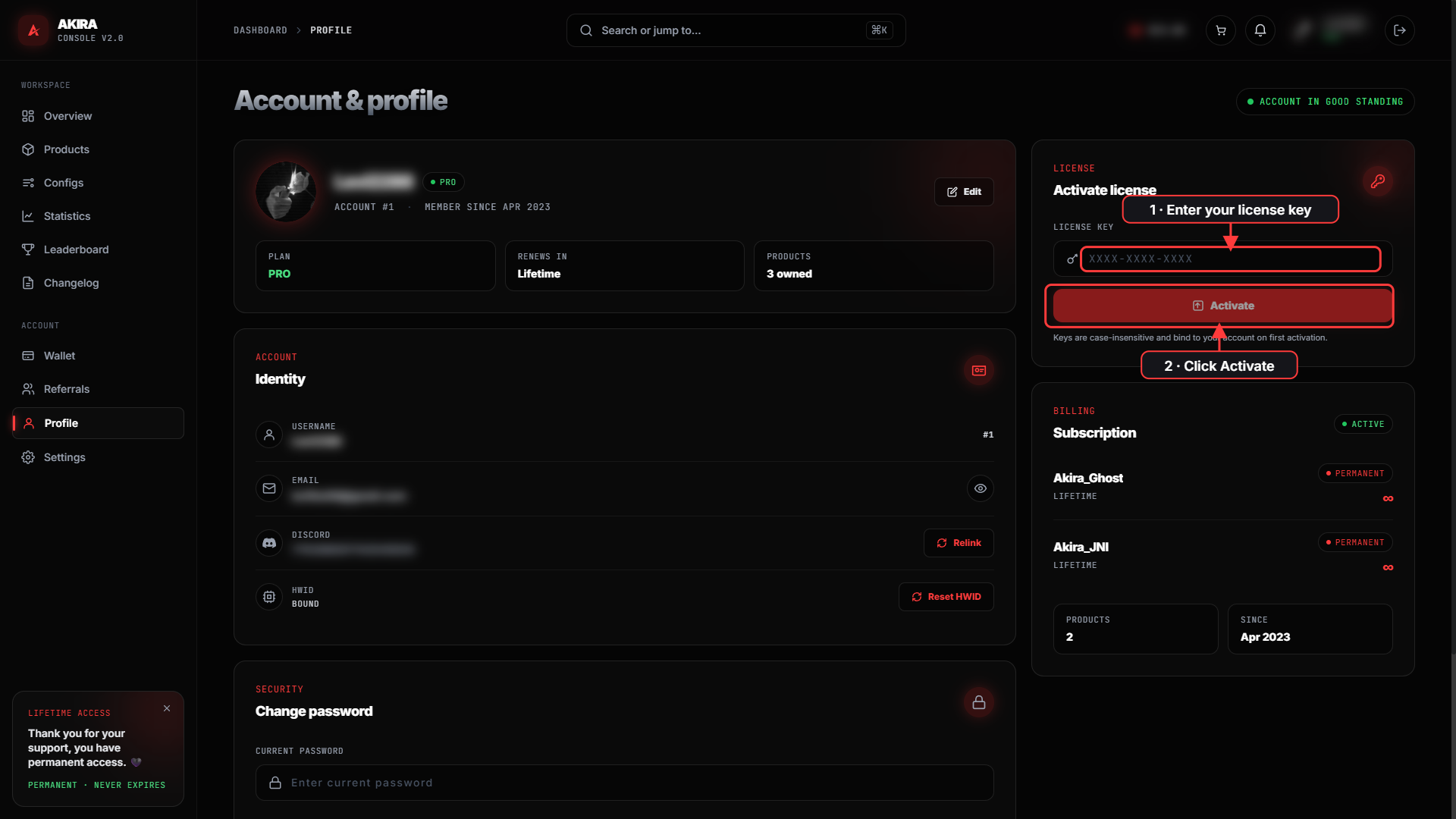The image size is (1456, 819).
Task: Focus the license key input field
Action: pos(1222,259)
